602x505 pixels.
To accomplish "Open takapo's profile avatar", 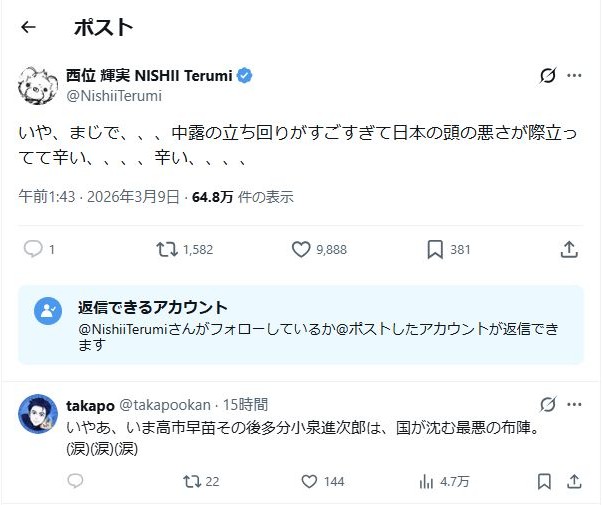I will [38, 414].
